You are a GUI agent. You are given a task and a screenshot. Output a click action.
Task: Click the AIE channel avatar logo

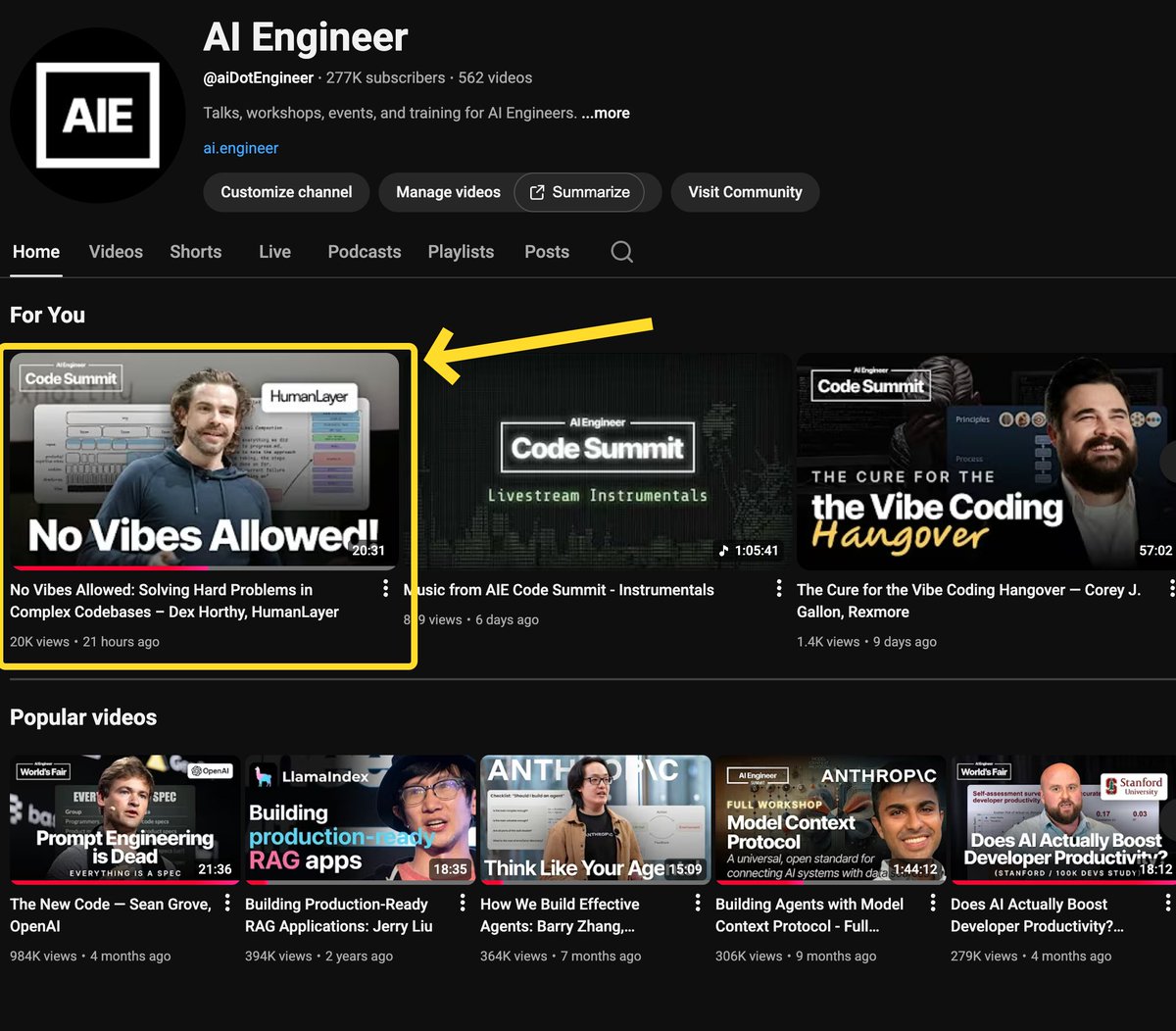[98, 116]
